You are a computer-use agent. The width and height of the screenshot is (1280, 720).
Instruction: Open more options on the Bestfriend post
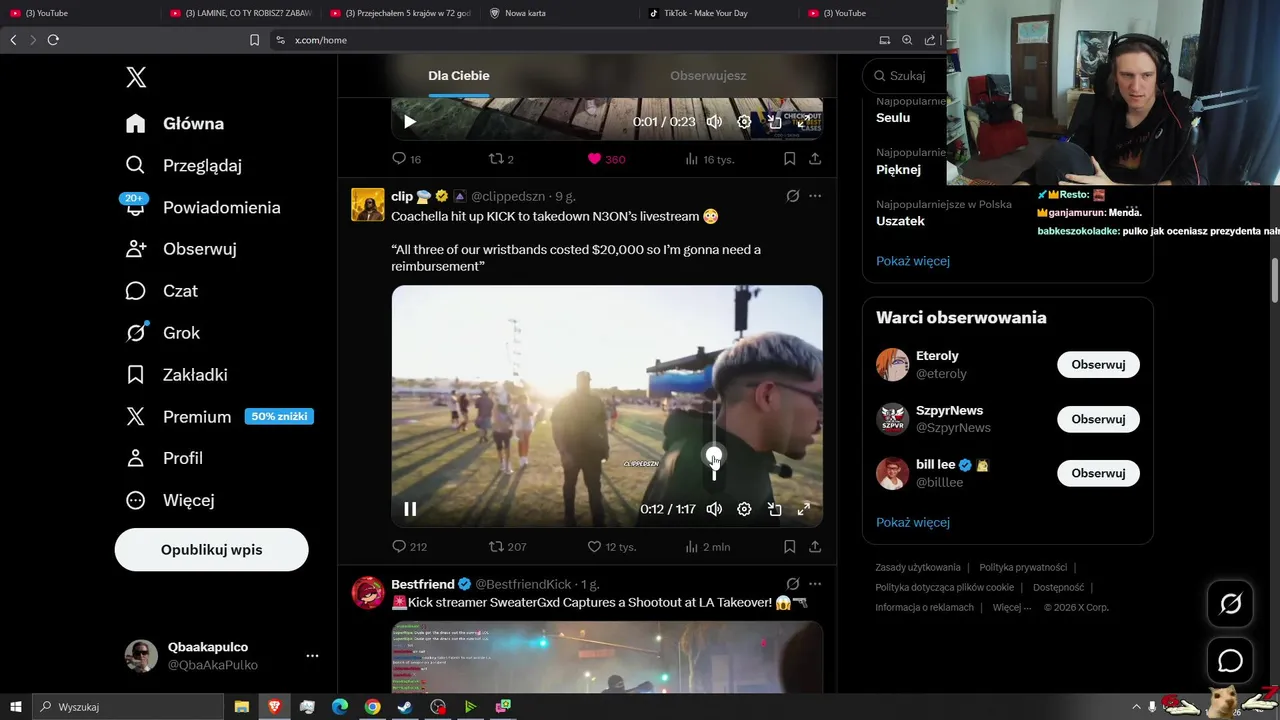point(815,584)
